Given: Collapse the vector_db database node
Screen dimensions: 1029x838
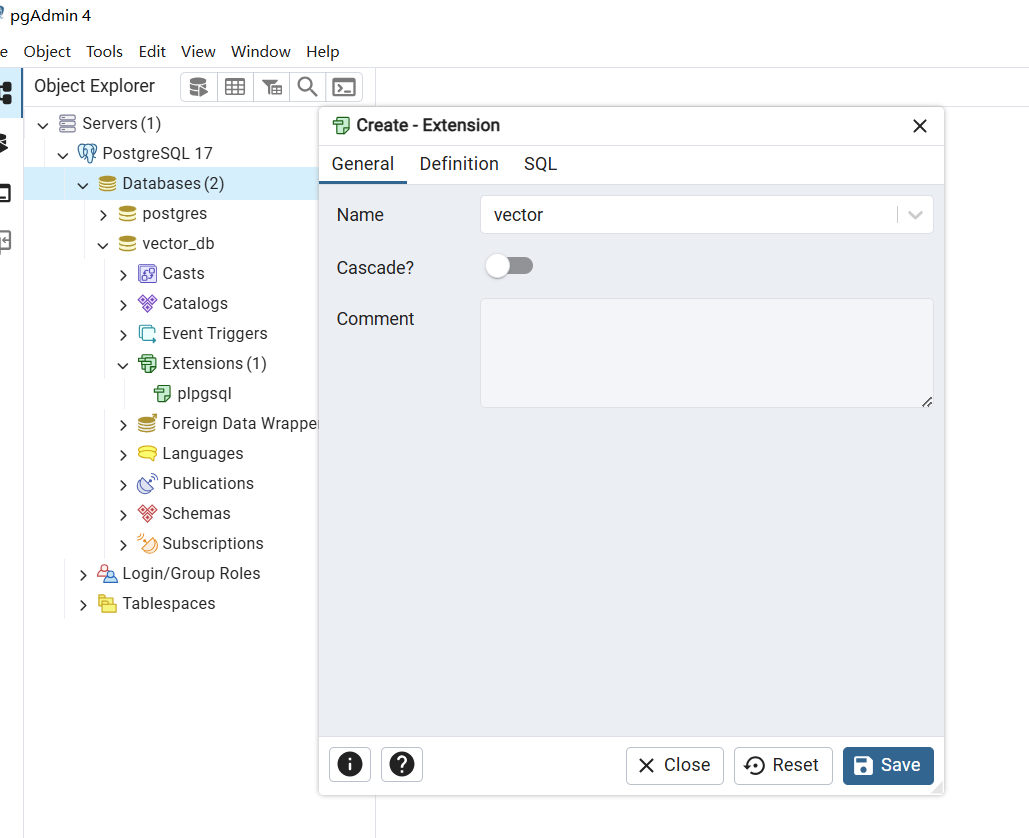Looking at the screenshot, I should point(103,245).
